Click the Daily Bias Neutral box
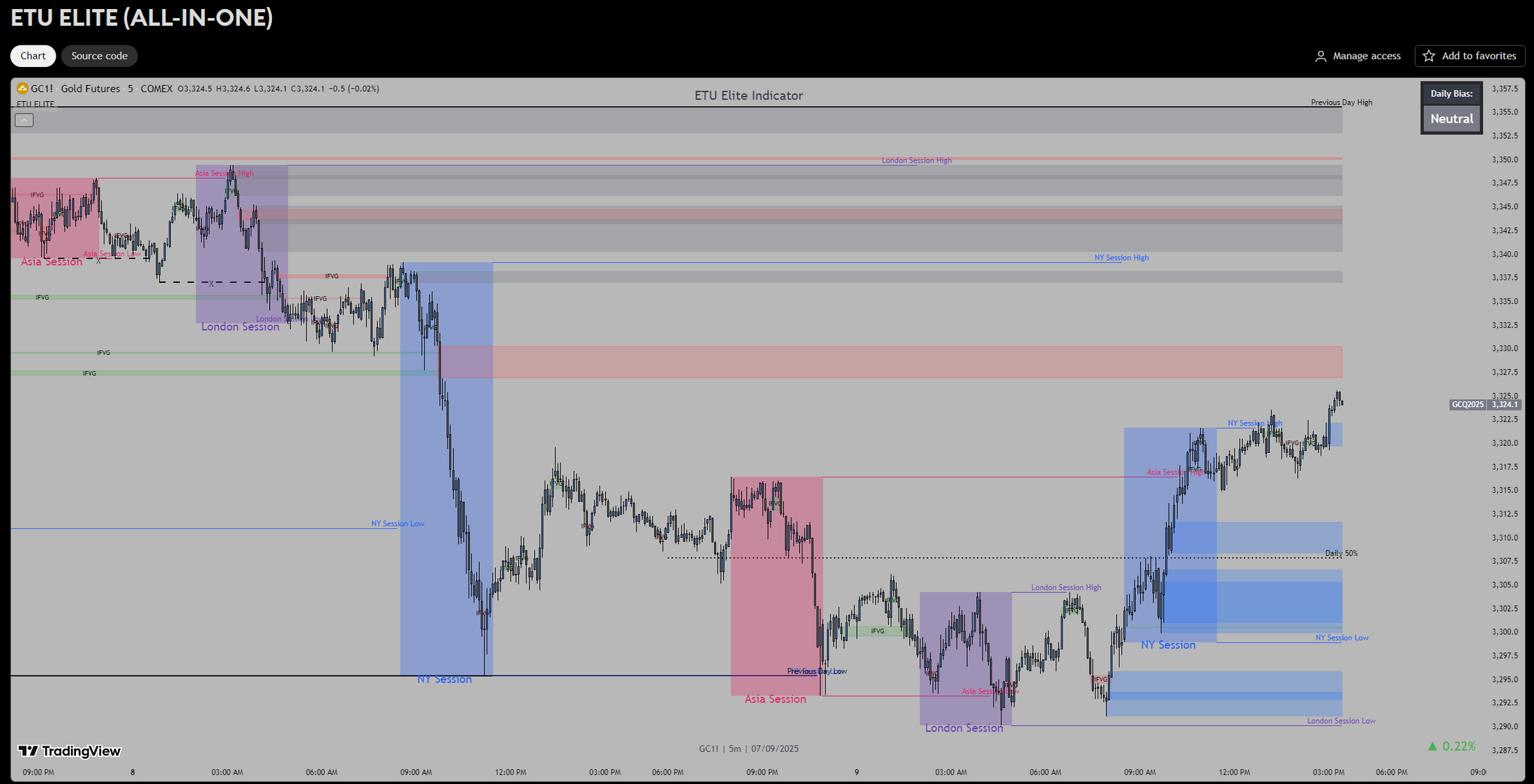Image resolution: width=1534 pixels, height=784 pixels. coord(1451,118)
